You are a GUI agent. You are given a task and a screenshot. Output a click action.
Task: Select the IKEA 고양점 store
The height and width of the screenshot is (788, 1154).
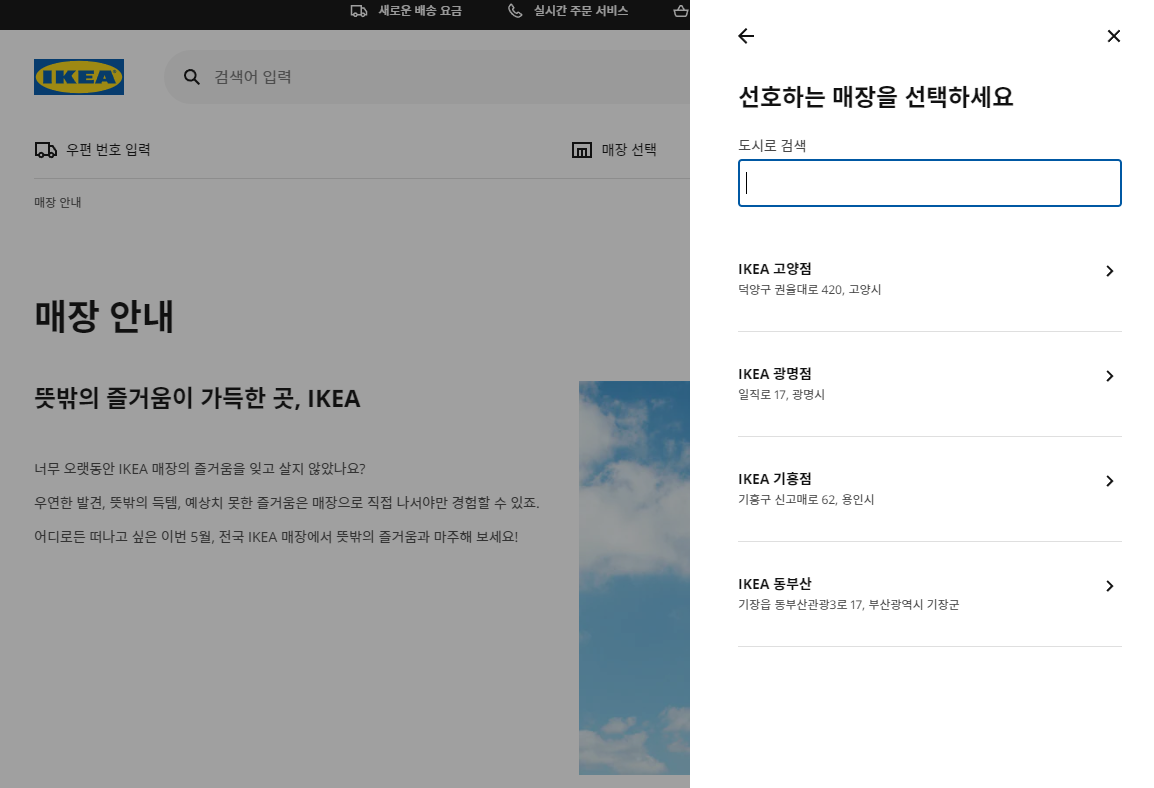click(x=930, y=279)
